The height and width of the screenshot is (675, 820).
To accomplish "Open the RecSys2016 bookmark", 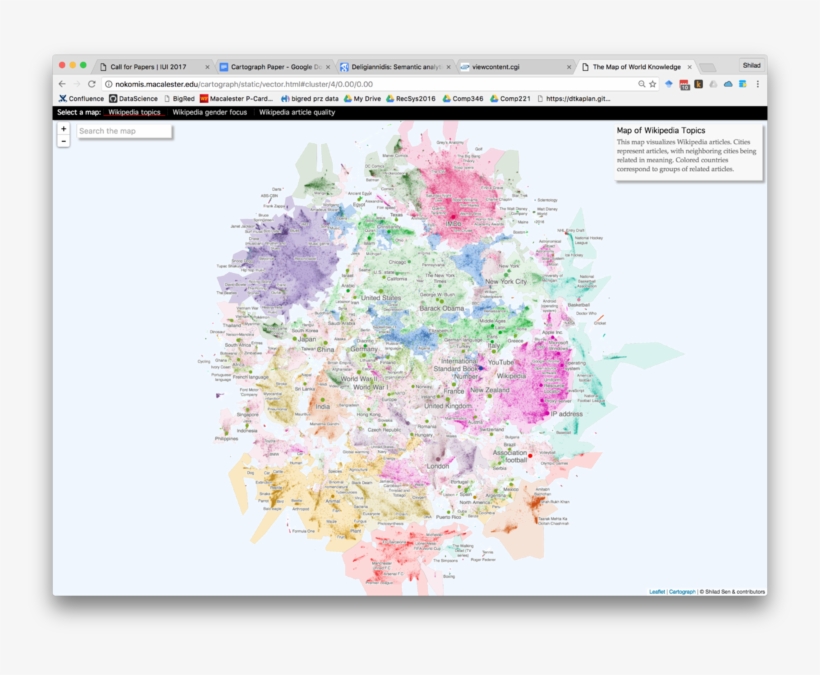I will point(411,98).
